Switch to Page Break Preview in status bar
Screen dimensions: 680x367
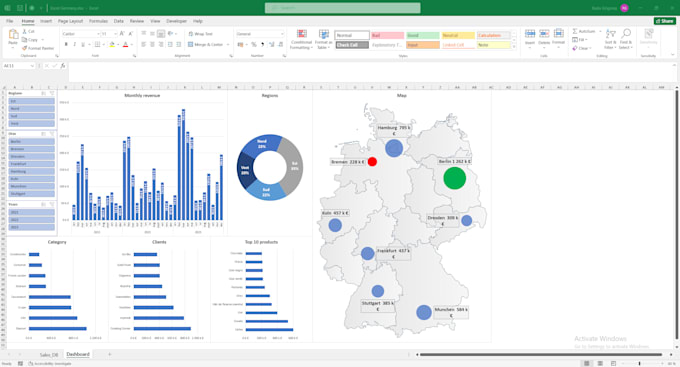(613, 364)
